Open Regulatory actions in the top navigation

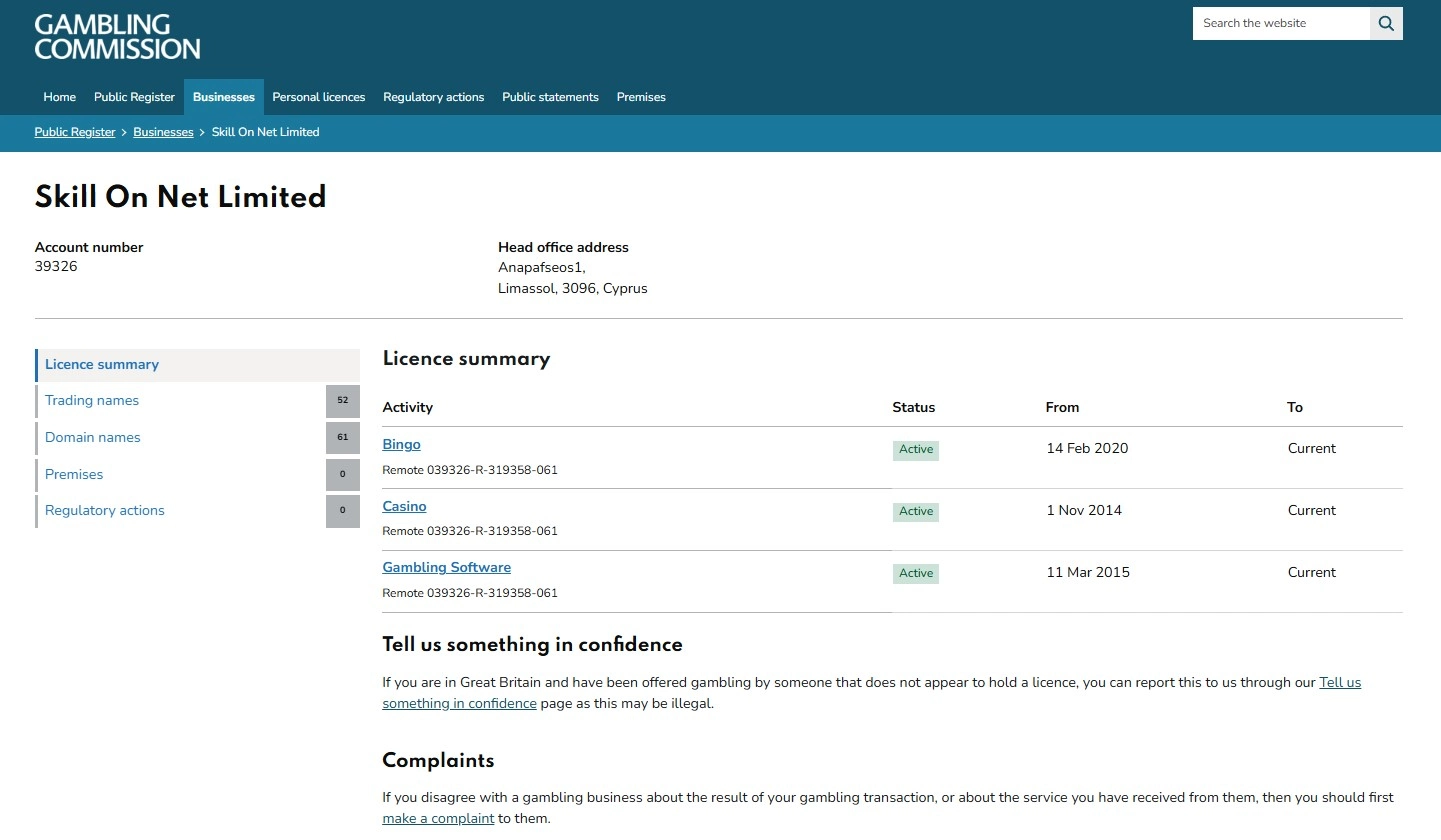434,97
